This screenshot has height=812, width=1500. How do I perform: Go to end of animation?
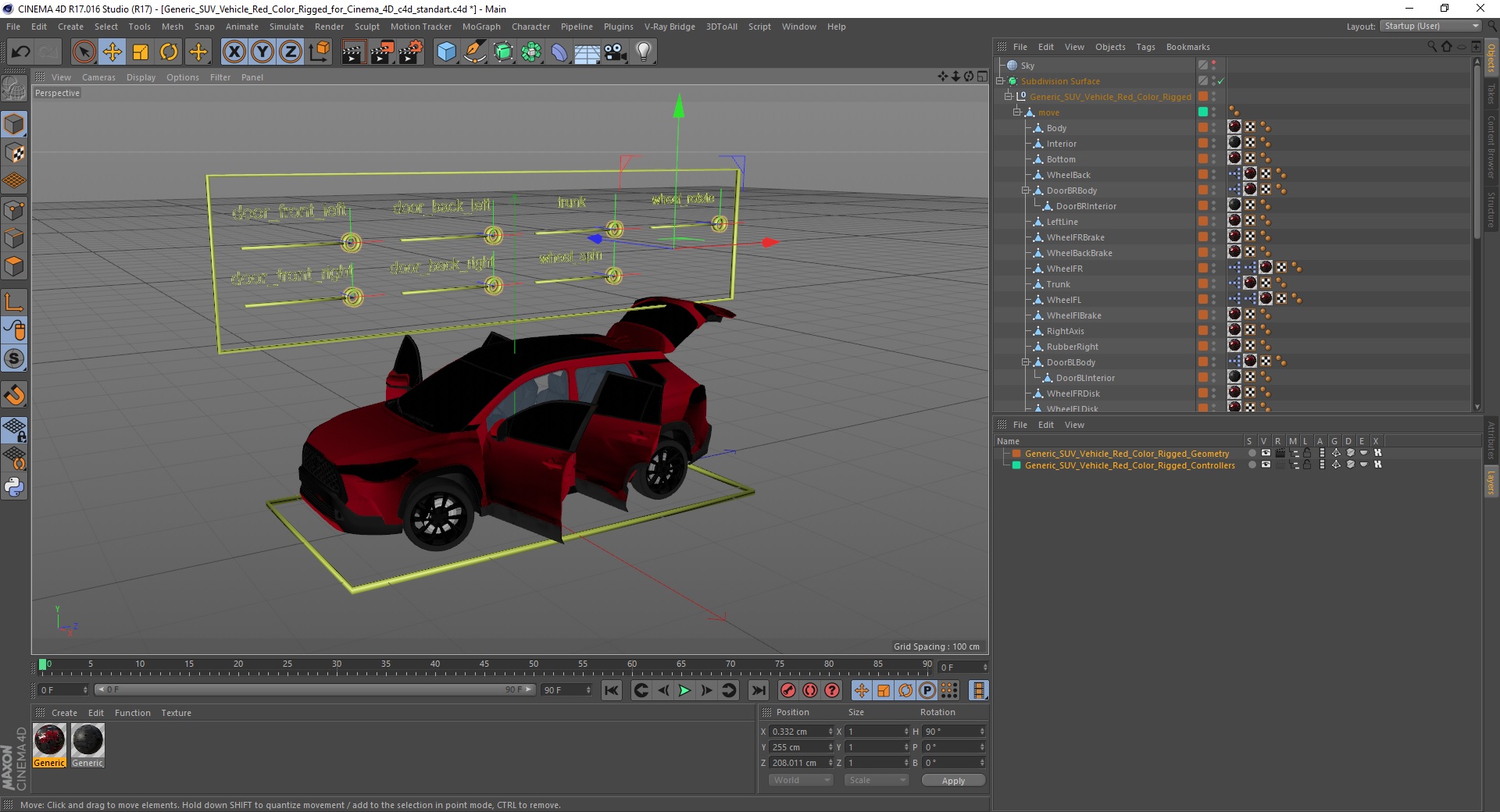758,690
